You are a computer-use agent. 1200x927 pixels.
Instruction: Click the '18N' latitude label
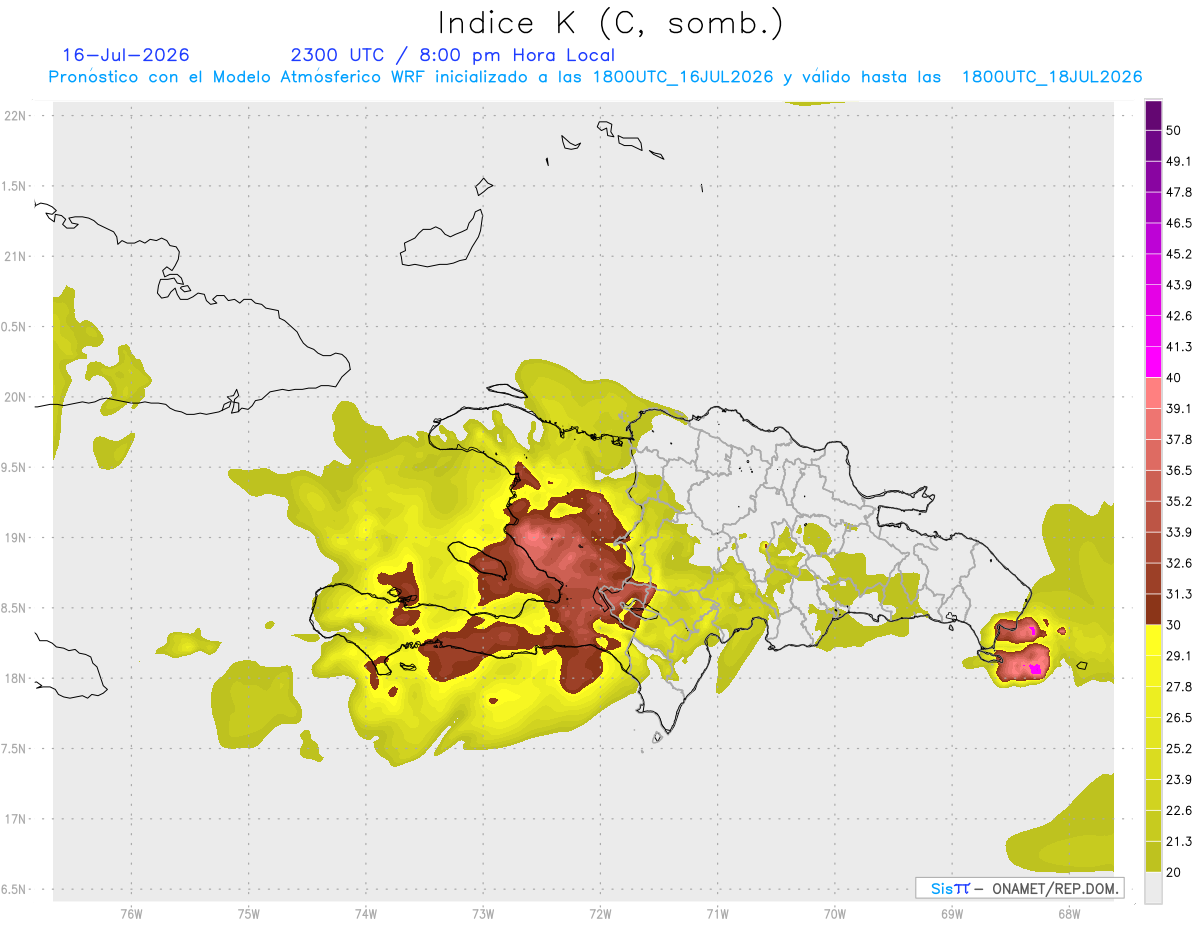click(17, 678)
